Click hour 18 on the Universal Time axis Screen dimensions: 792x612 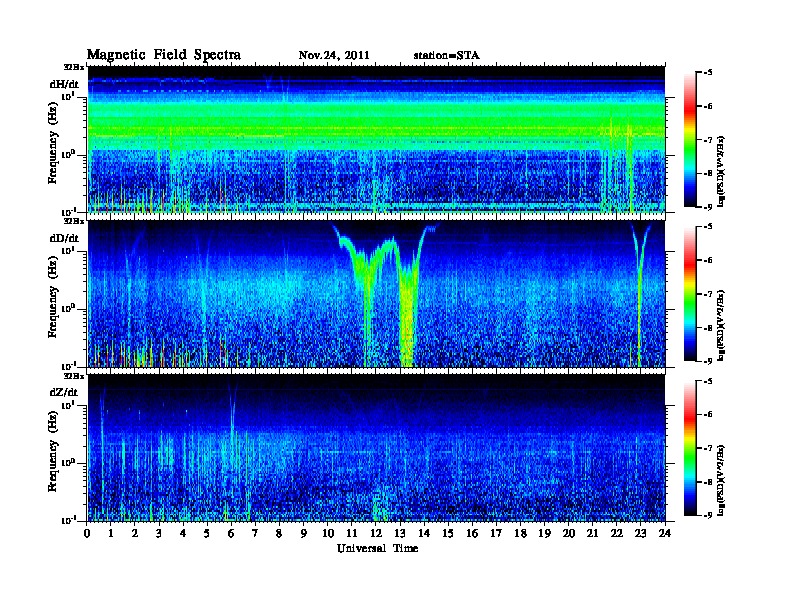click(520, 534)
